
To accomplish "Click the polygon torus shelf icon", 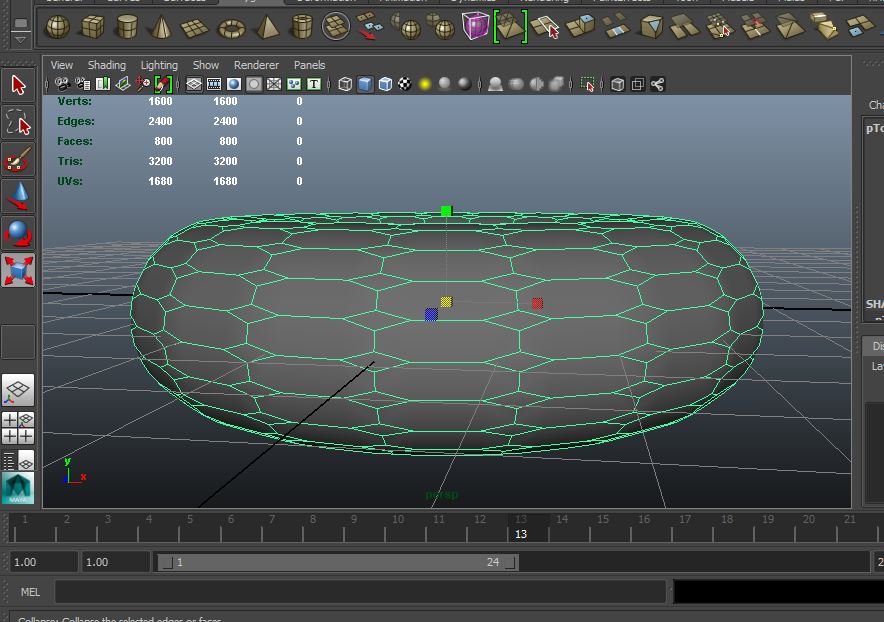I will click(x=231, y=27).
